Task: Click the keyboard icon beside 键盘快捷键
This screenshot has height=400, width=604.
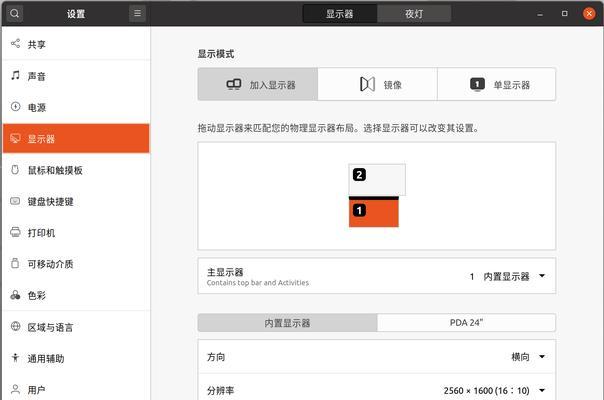Action: (x=15, y=201)
